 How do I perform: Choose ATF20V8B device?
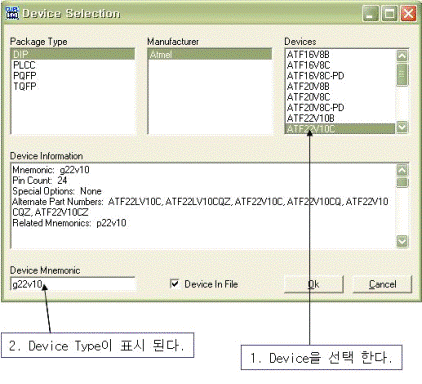[308, 86]
